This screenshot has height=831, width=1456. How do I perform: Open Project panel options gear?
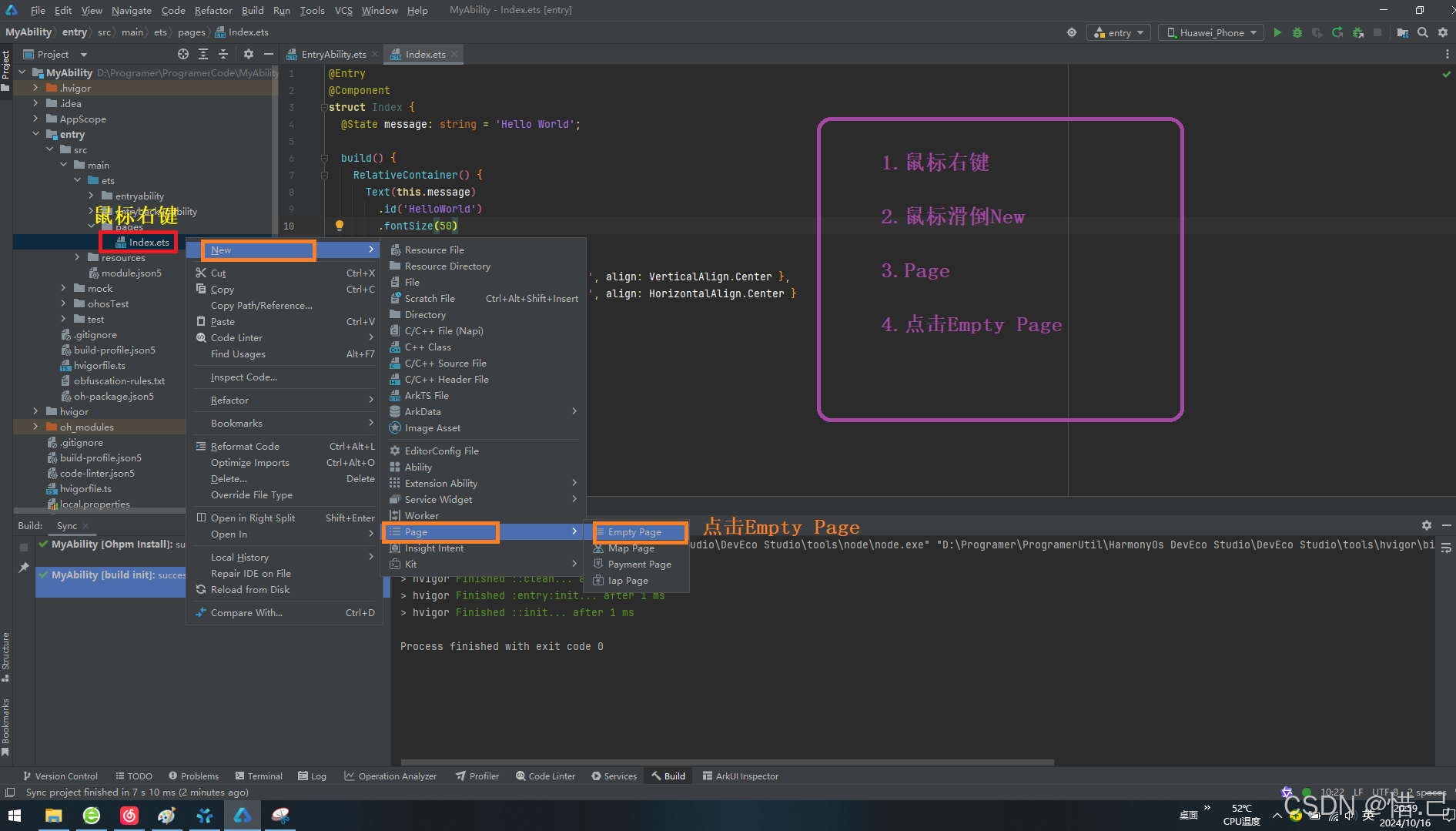[x=248, y=54]
